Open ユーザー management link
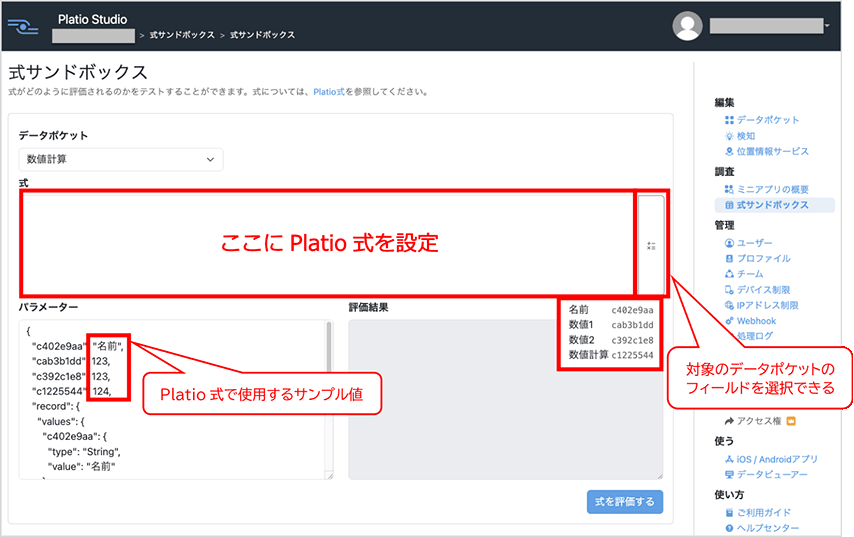The image size is (854, 537). click(x=748, y=243)
